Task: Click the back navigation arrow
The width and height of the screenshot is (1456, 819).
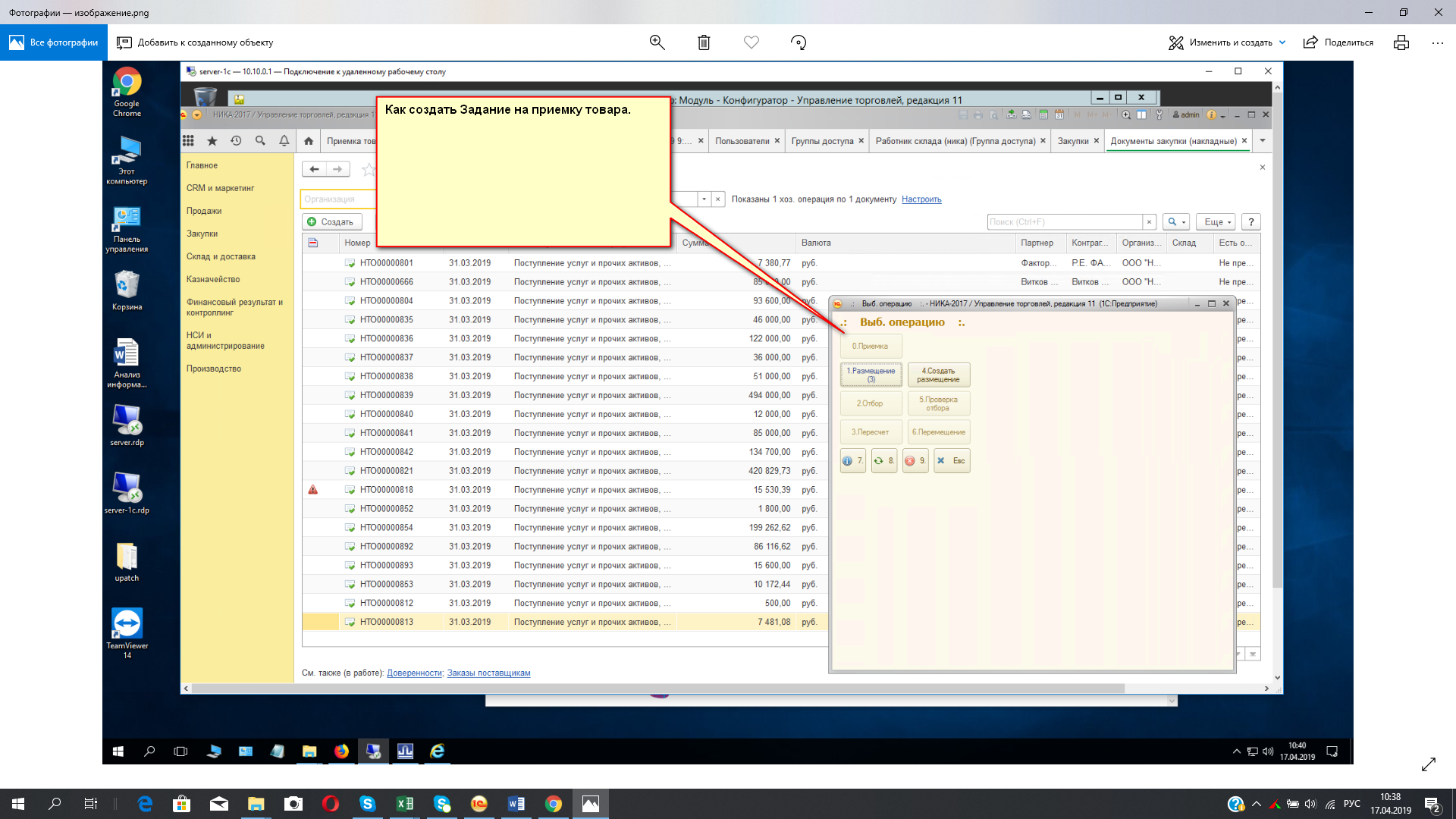Action: 314,169
